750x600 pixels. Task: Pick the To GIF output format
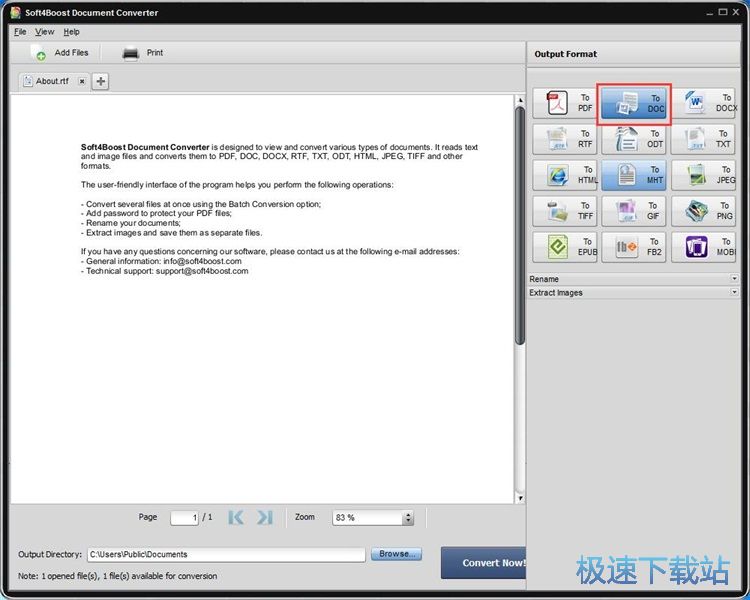(x=634, y=211)
